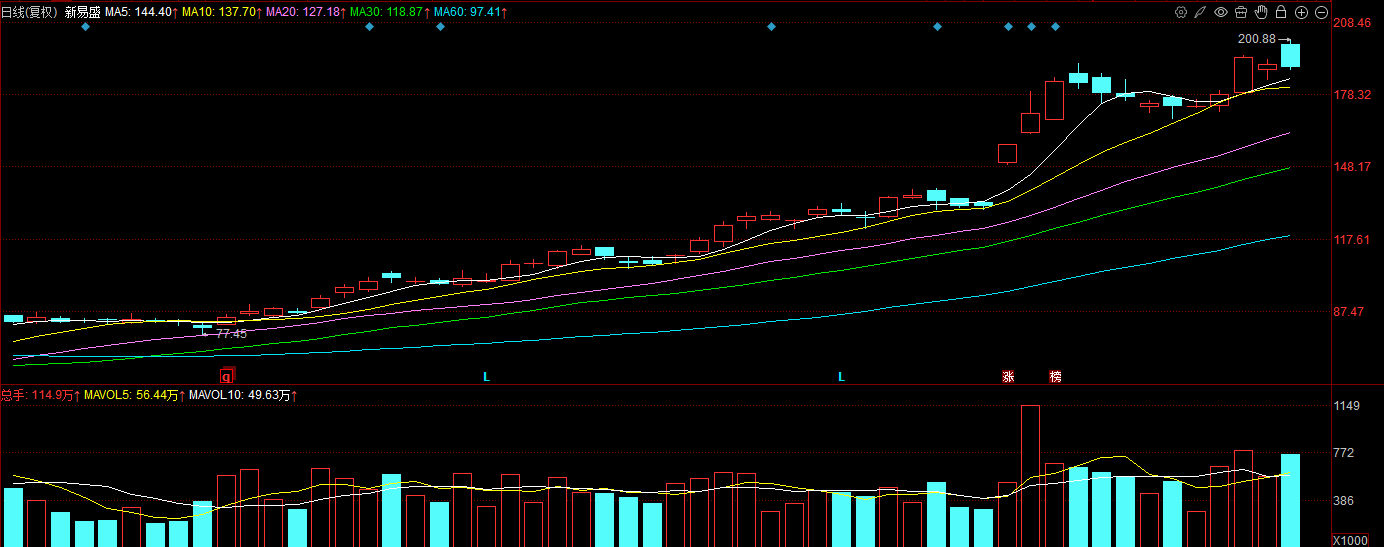Click the 178.32 price axis value
1384x547 pixels.
pos(1352,95)
